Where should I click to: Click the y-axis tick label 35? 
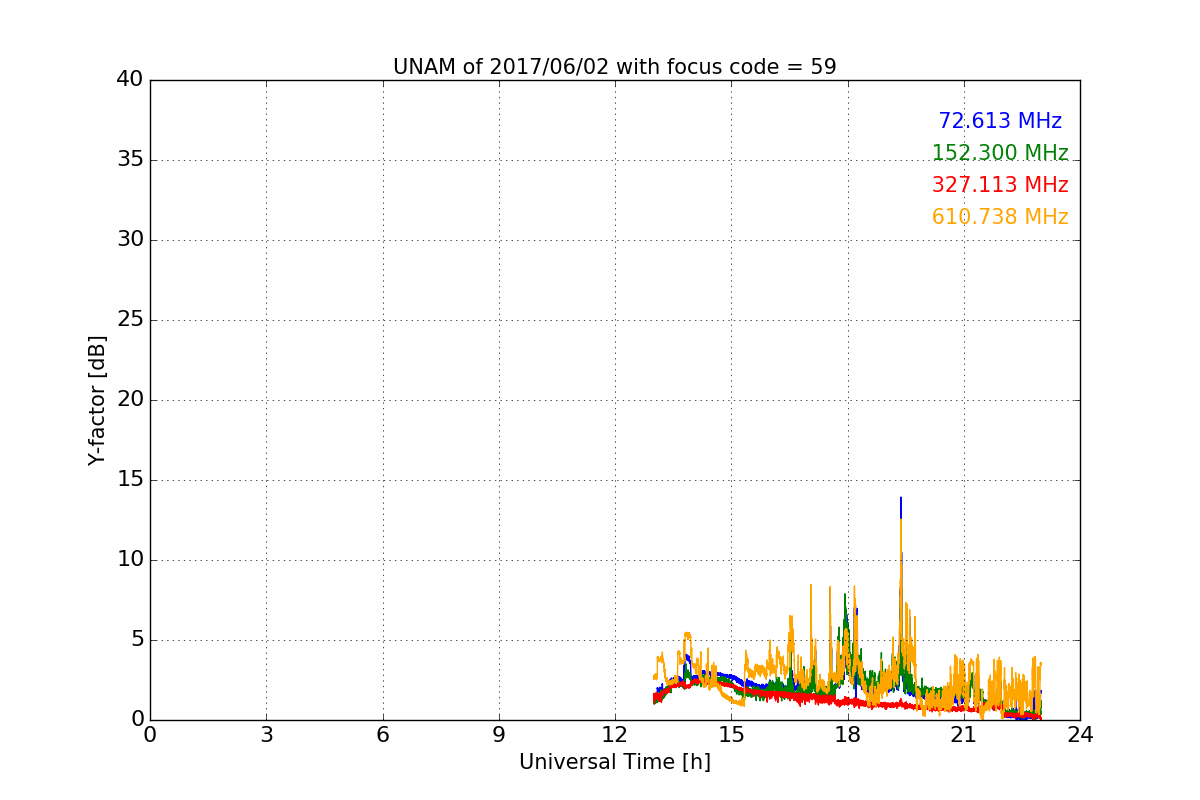pos(130,160)
